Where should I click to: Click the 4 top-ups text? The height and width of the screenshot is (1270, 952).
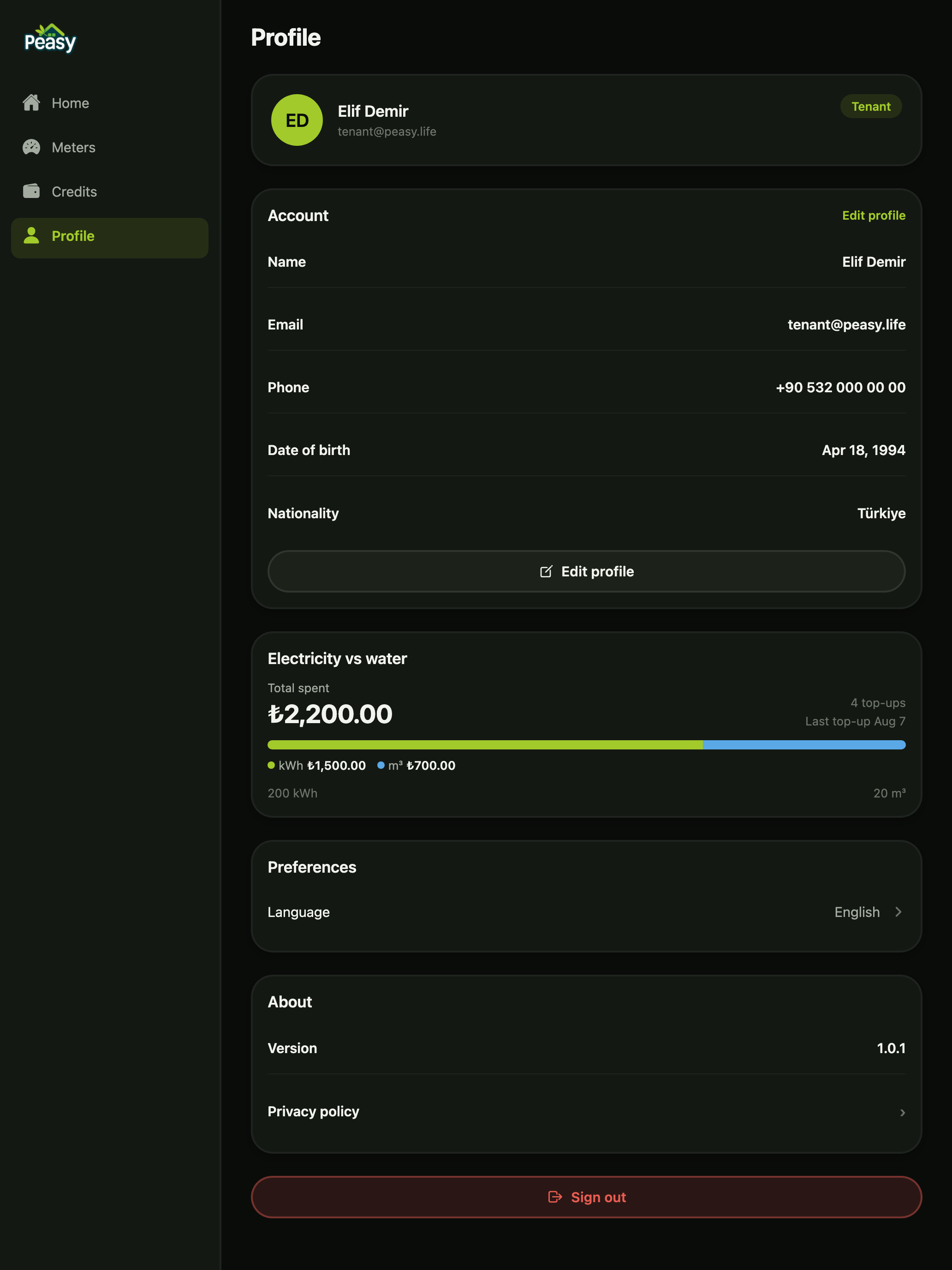pyautogui.click(x=877, y=703)
